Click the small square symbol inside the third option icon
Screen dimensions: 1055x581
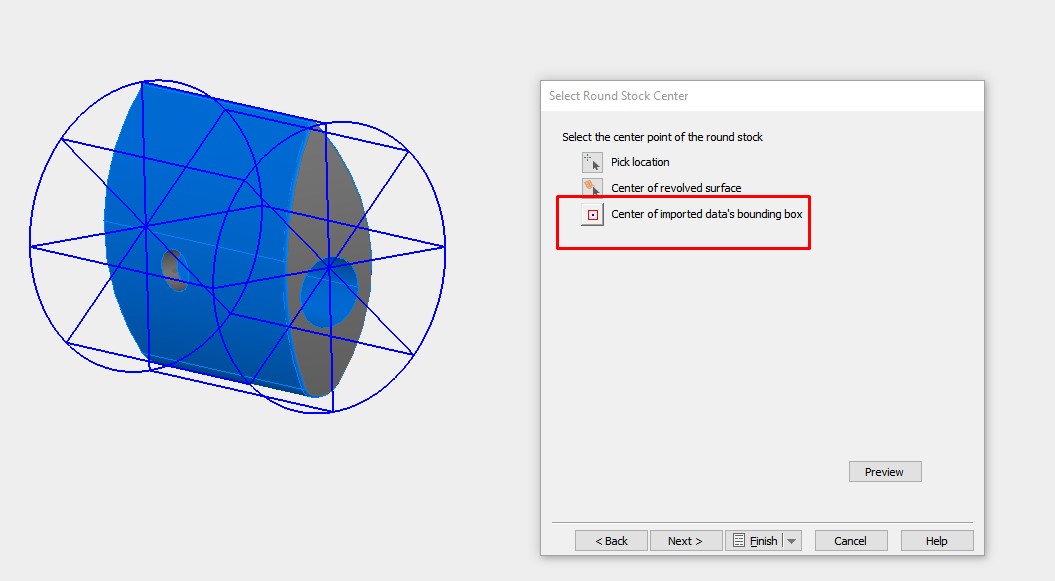coord(591,213)
